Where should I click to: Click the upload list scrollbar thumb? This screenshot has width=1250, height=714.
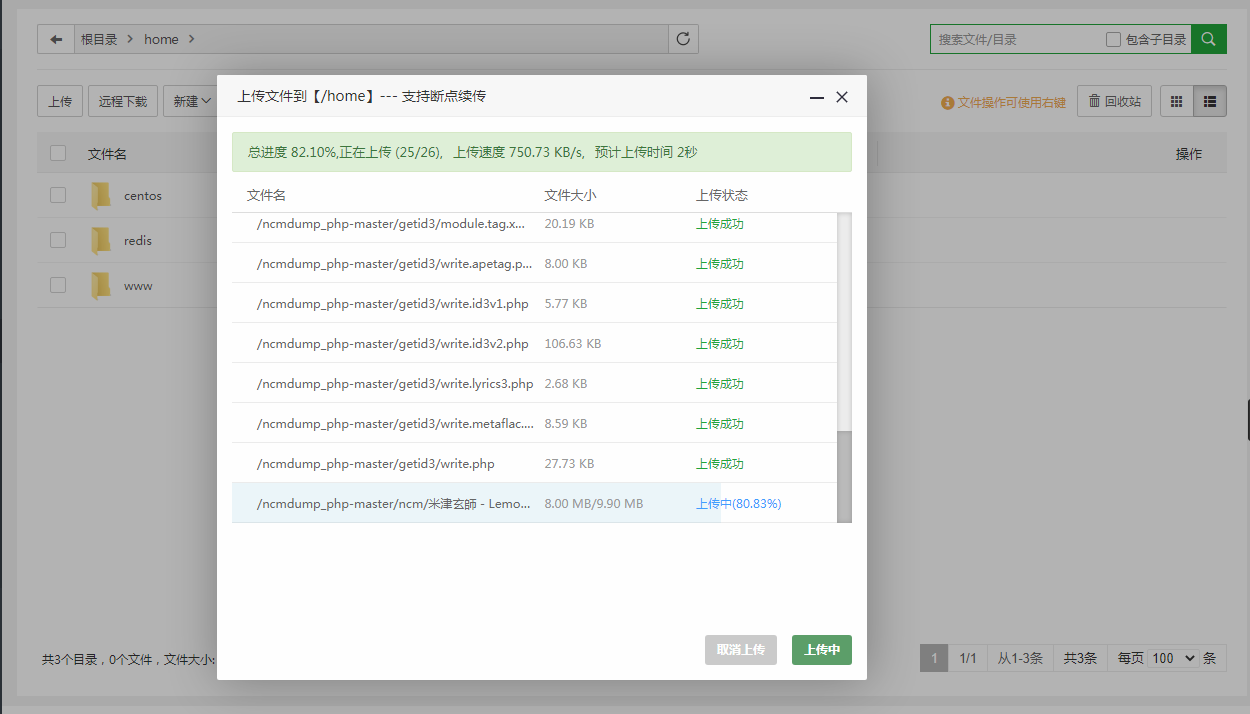tap(844, 476)
